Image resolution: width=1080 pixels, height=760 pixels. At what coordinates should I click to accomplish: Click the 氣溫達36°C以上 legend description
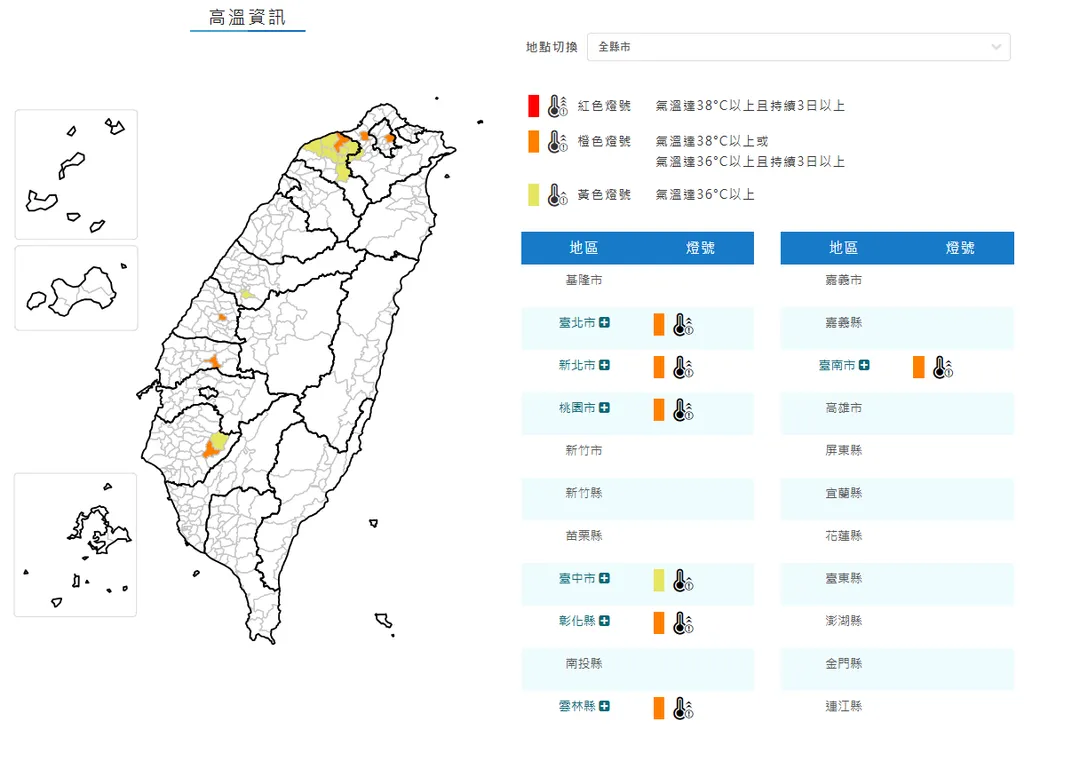(x=705, y=195)
